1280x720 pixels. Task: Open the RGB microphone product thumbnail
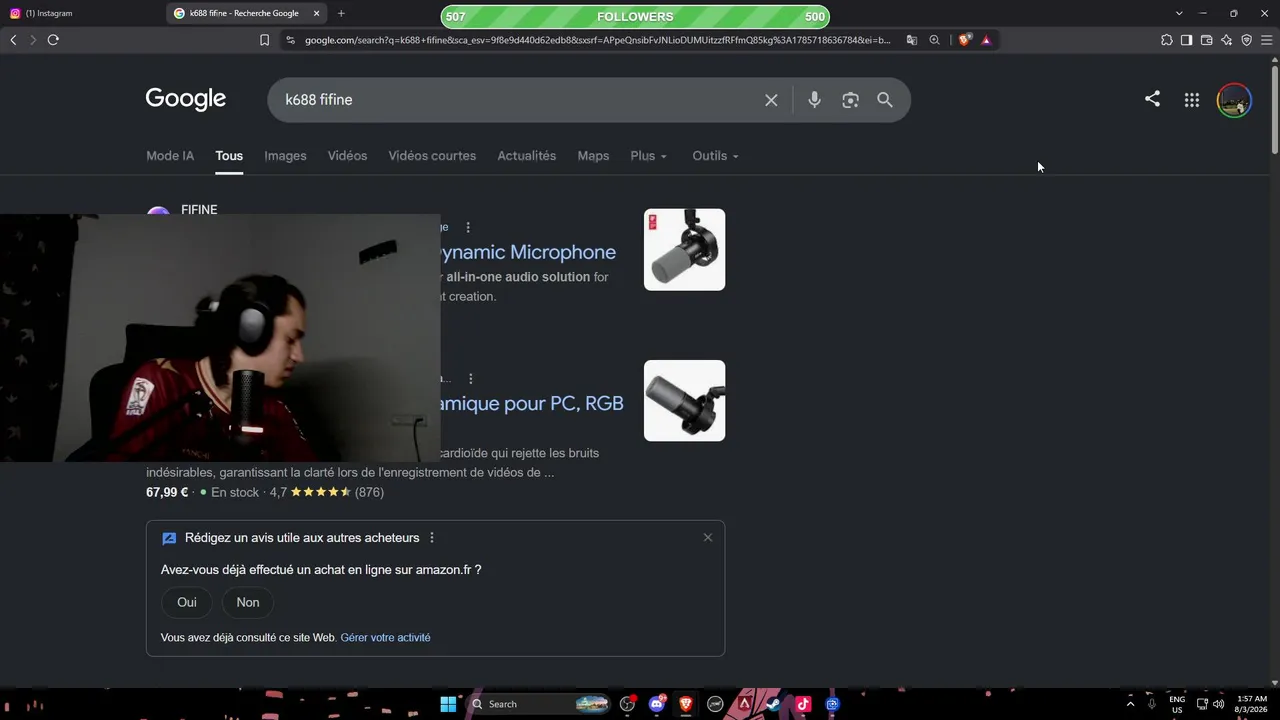tap(684, 400)
